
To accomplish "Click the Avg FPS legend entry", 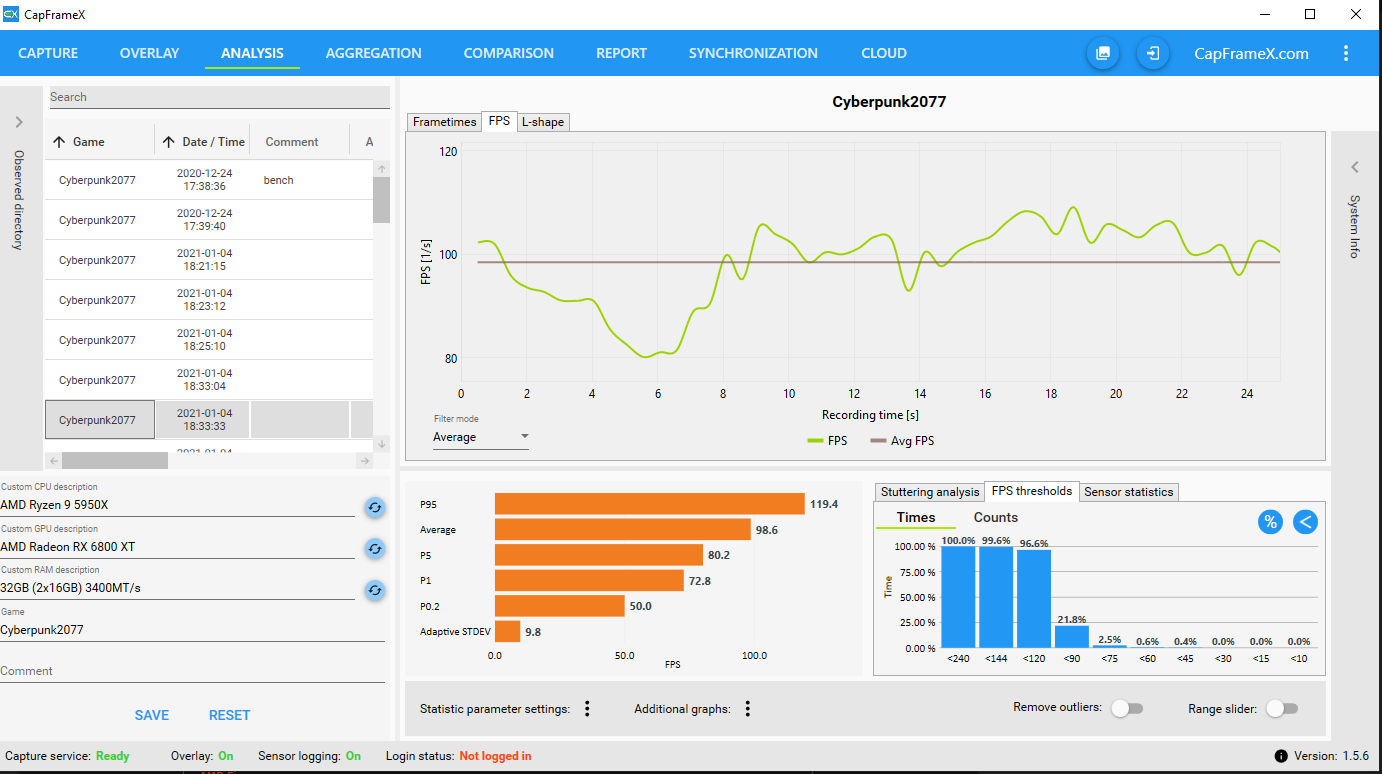I will click(x=902, y=441).
